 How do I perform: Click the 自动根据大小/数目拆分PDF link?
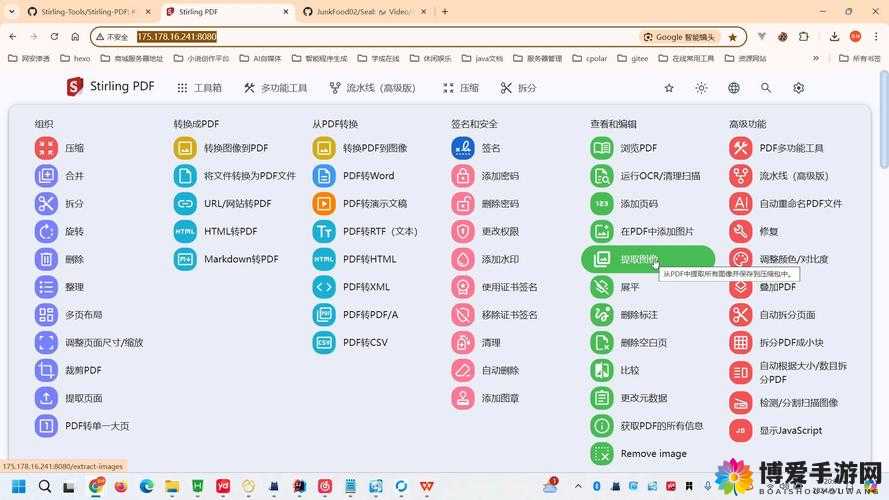803,372
